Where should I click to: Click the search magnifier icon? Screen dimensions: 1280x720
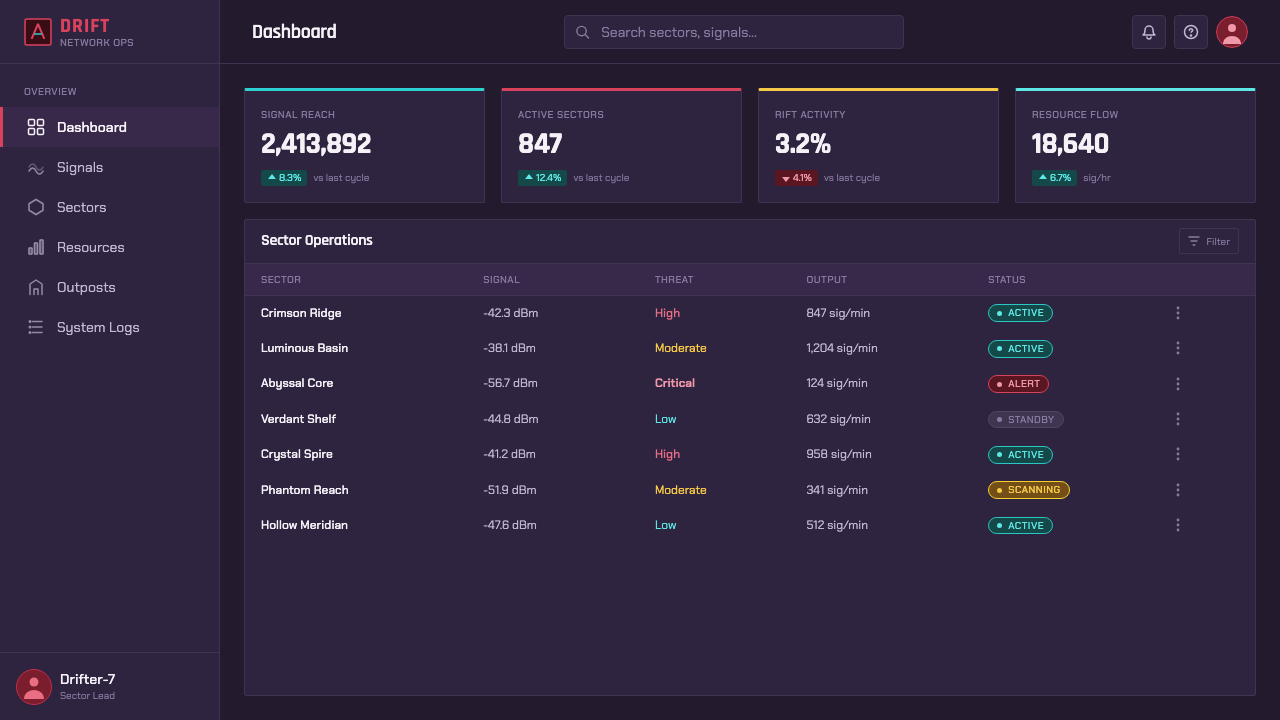click(x=583, y=32)
